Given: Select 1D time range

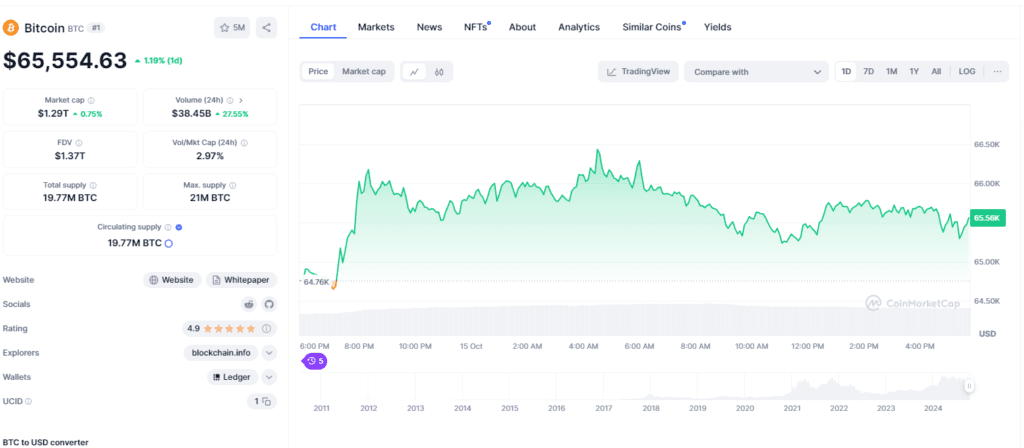Looking at the screenshot, I should 846,72.
